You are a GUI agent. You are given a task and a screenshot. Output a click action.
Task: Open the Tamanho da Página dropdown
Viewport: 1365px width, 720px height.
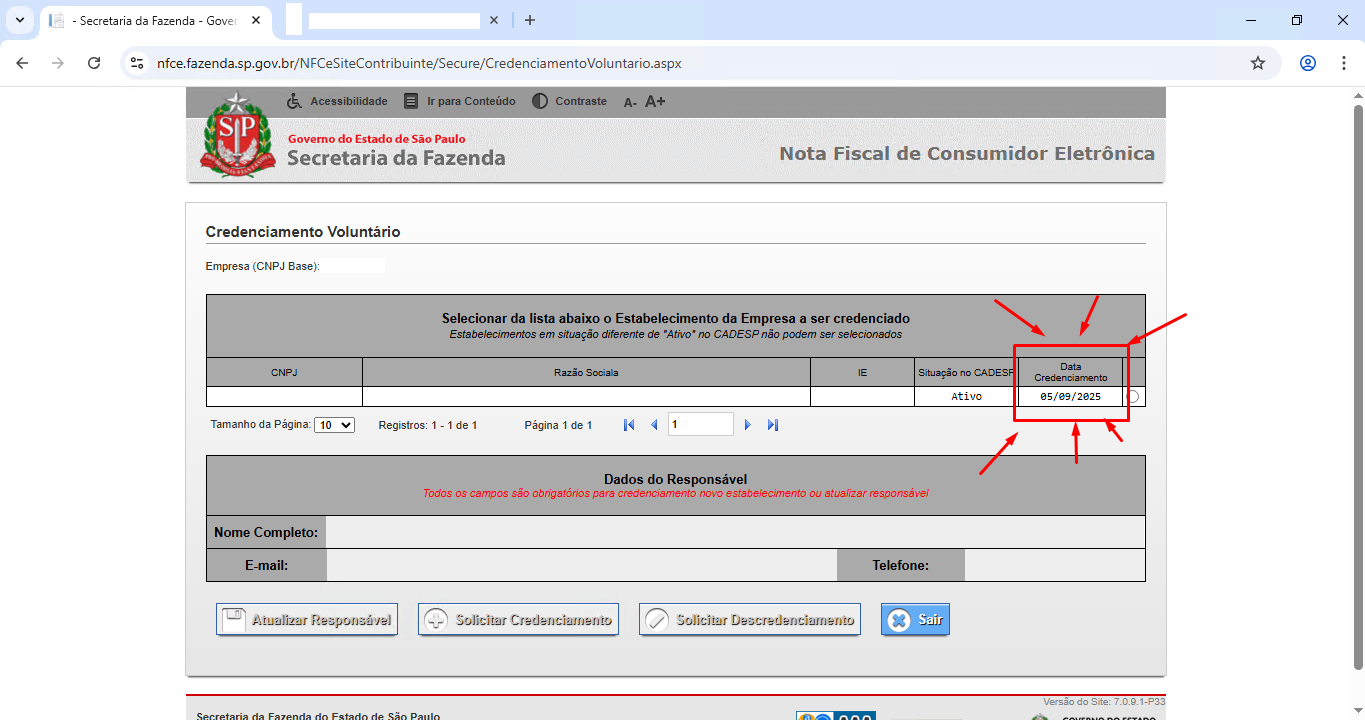click(334, 425)
